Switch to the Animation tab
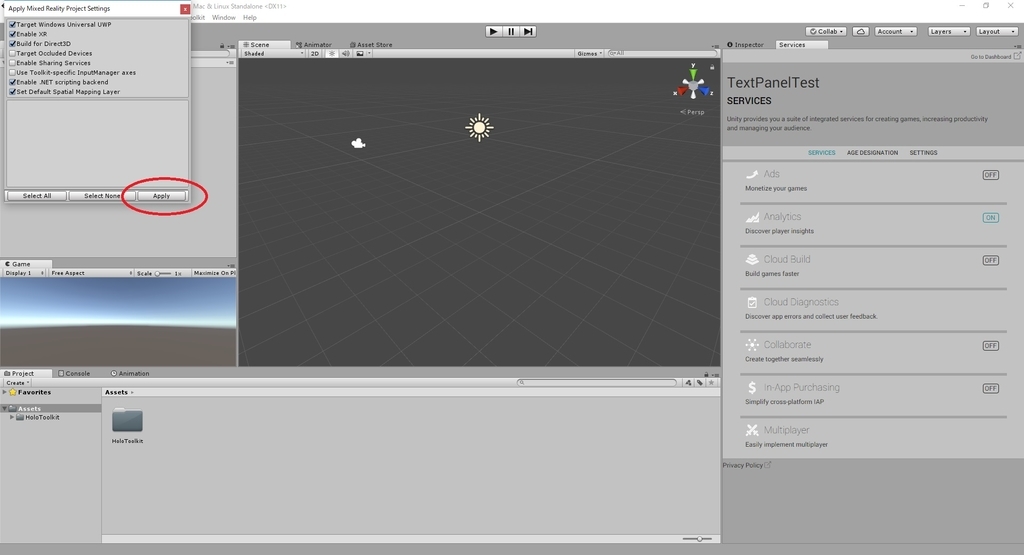 (130, 373)
